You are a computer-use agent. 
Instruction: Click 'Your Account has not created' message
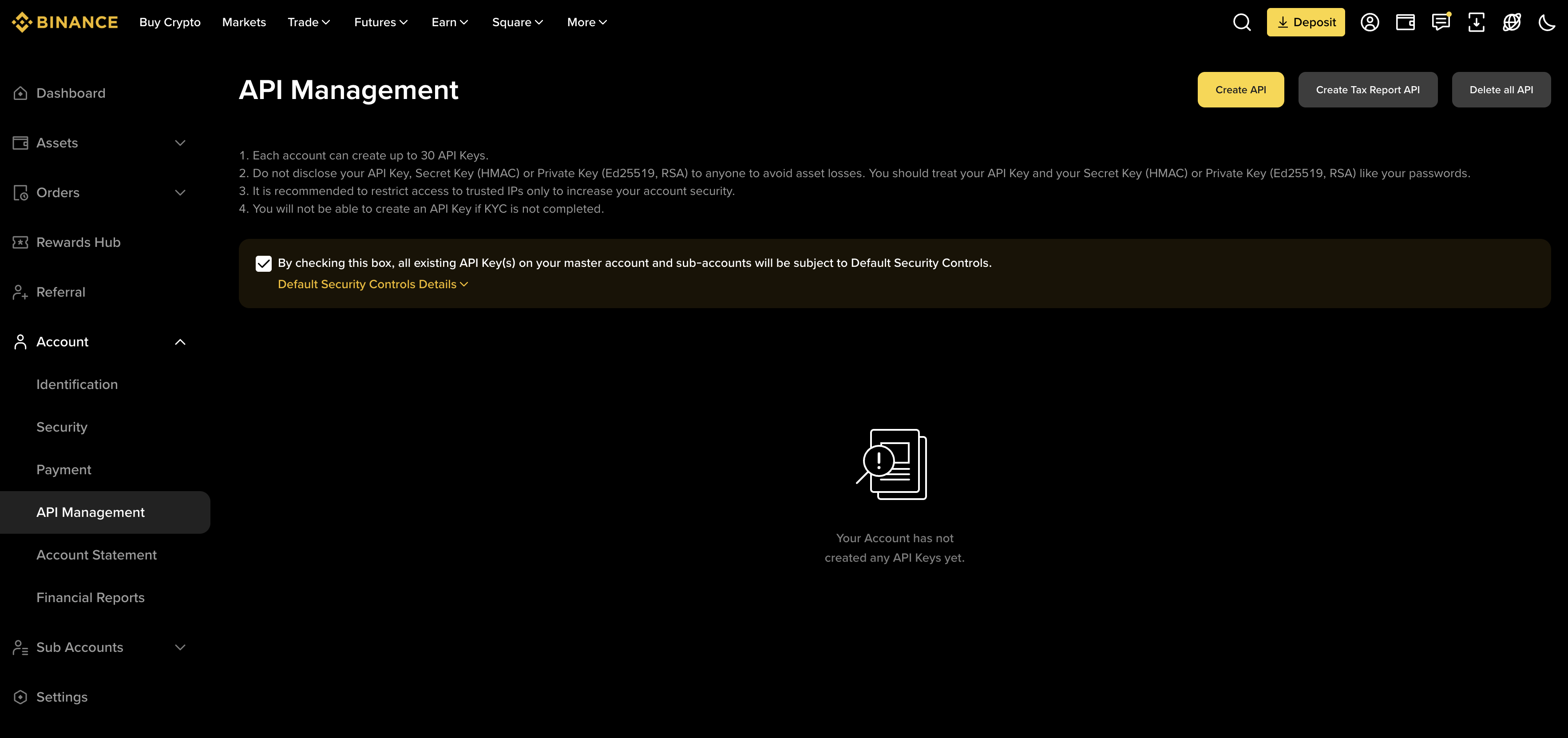(x=894, y=548)
